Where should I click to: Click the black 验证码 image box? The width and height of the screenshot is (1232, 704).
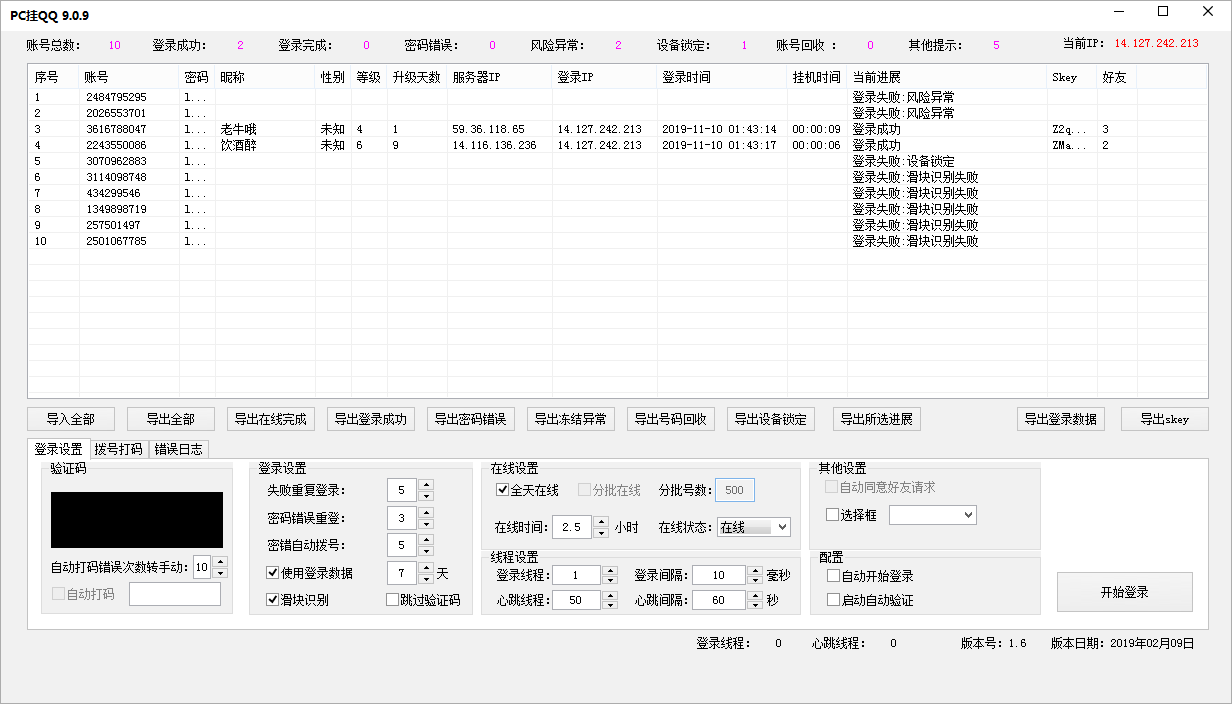137,520
